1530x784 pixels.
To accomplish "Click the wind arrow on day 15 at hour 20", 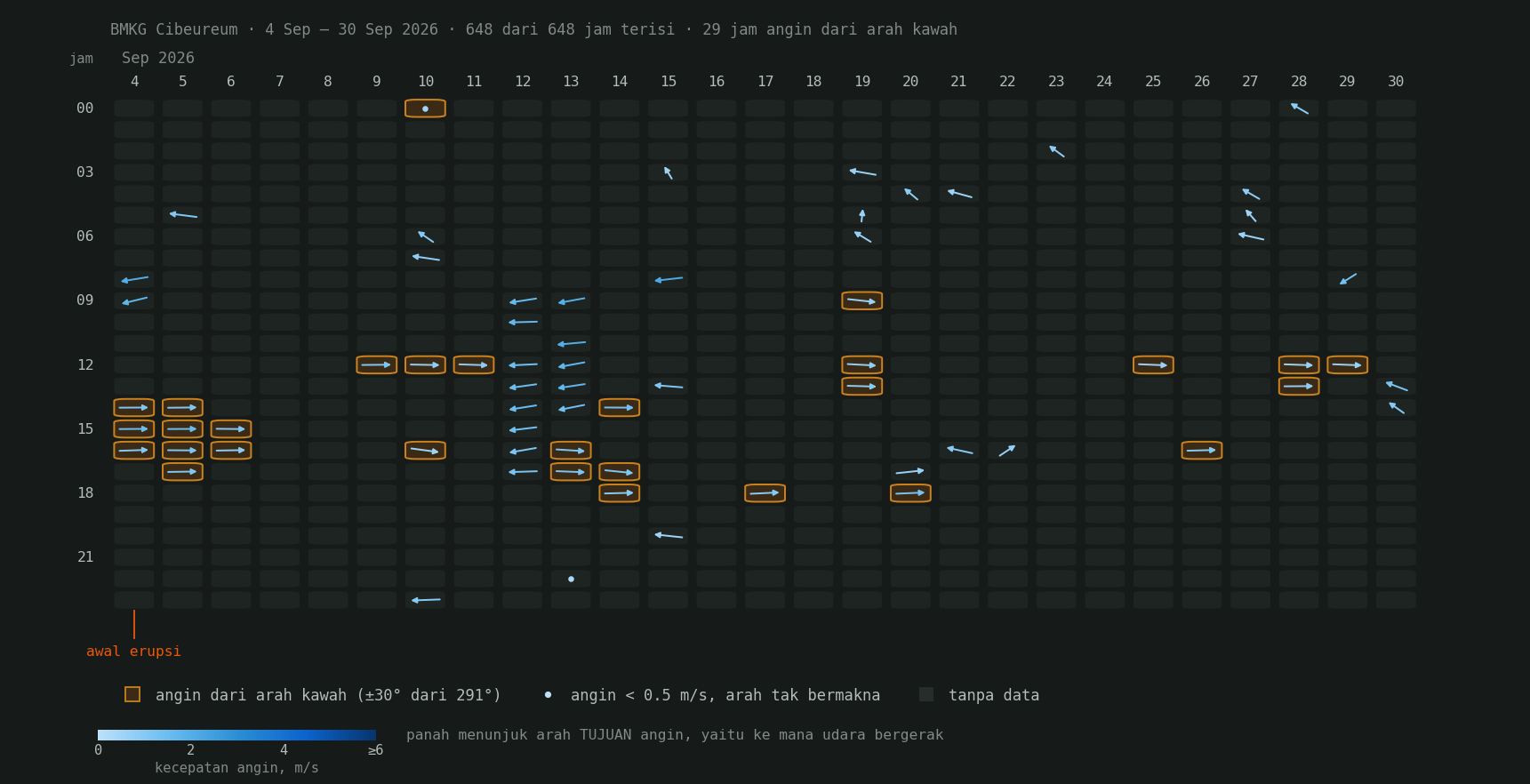I will coord(669,535).
